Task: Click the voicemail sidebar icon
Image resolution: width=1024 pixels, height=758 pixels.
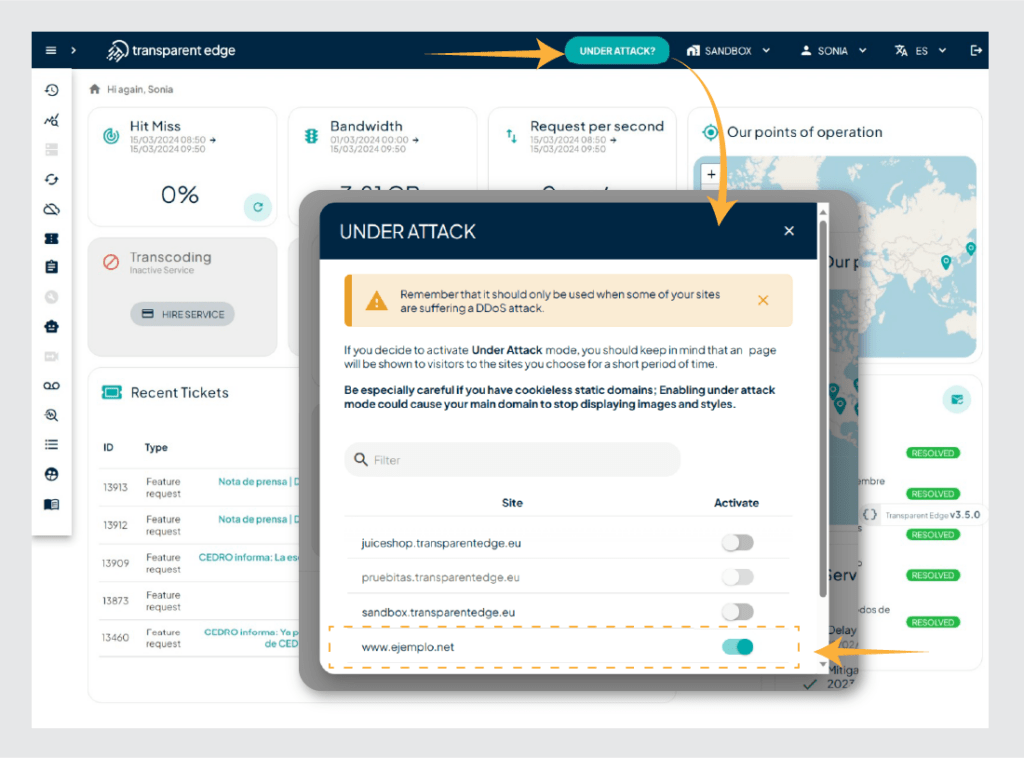Action: tap(52, 385)
